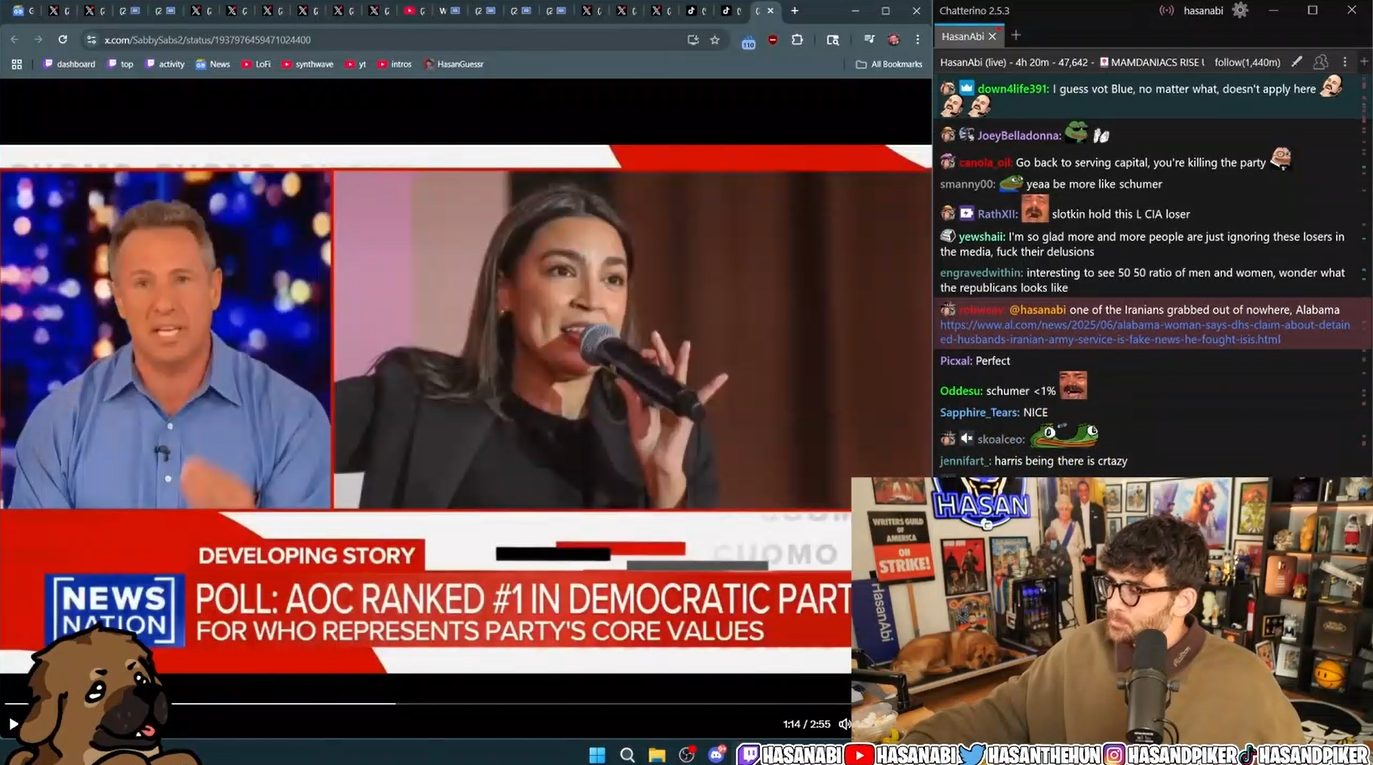Open moderation mode sword icon
The height and width of the screenshot is (765, 1373).
click(x=1298, y=62)
